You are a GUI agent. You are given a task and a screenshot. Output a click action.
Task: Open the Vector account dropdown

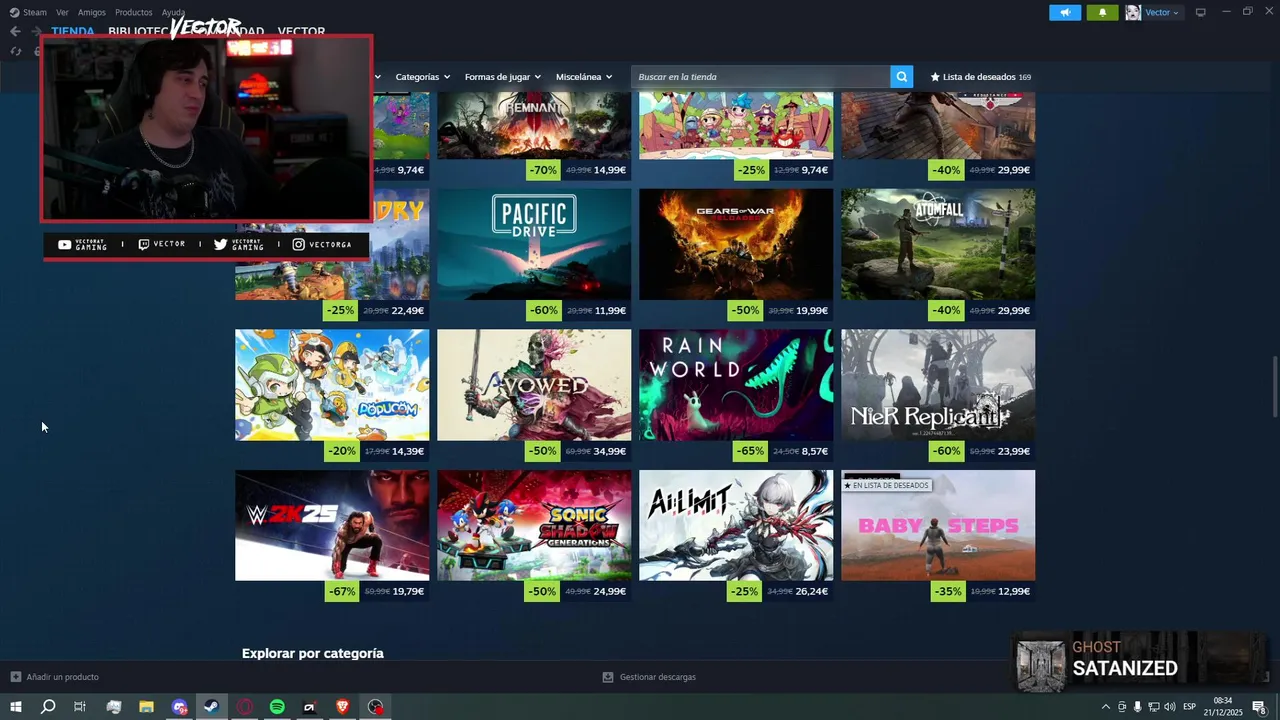point(1162,12)
